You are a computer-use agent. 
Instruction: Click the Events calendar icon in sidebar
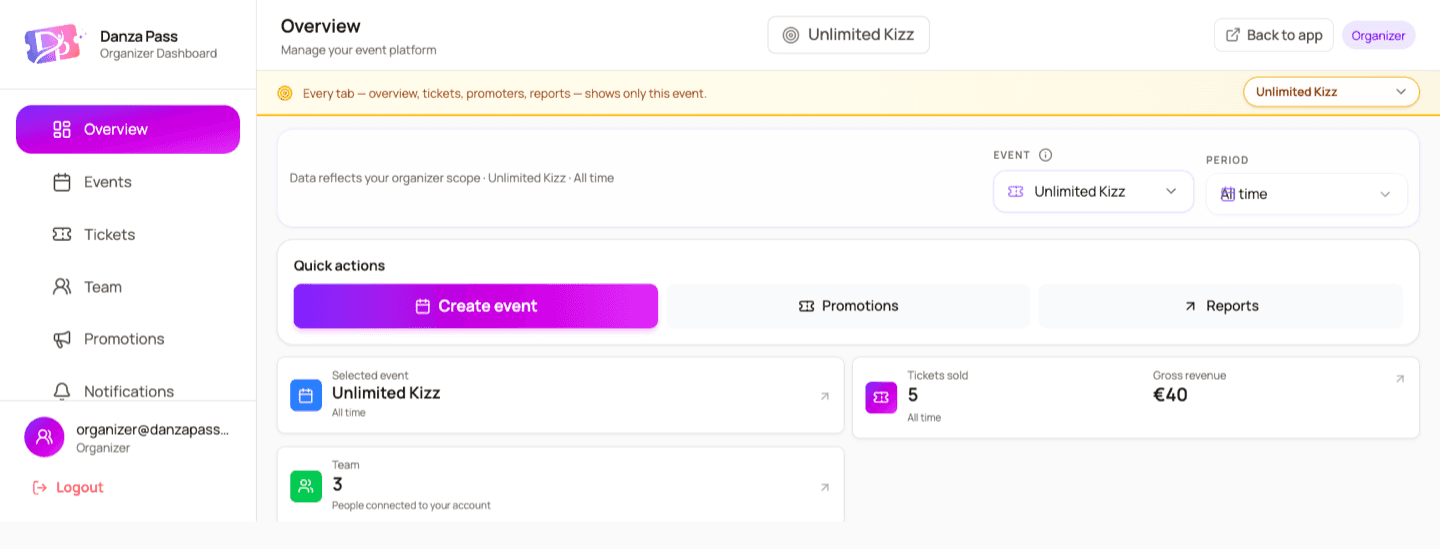62,182
